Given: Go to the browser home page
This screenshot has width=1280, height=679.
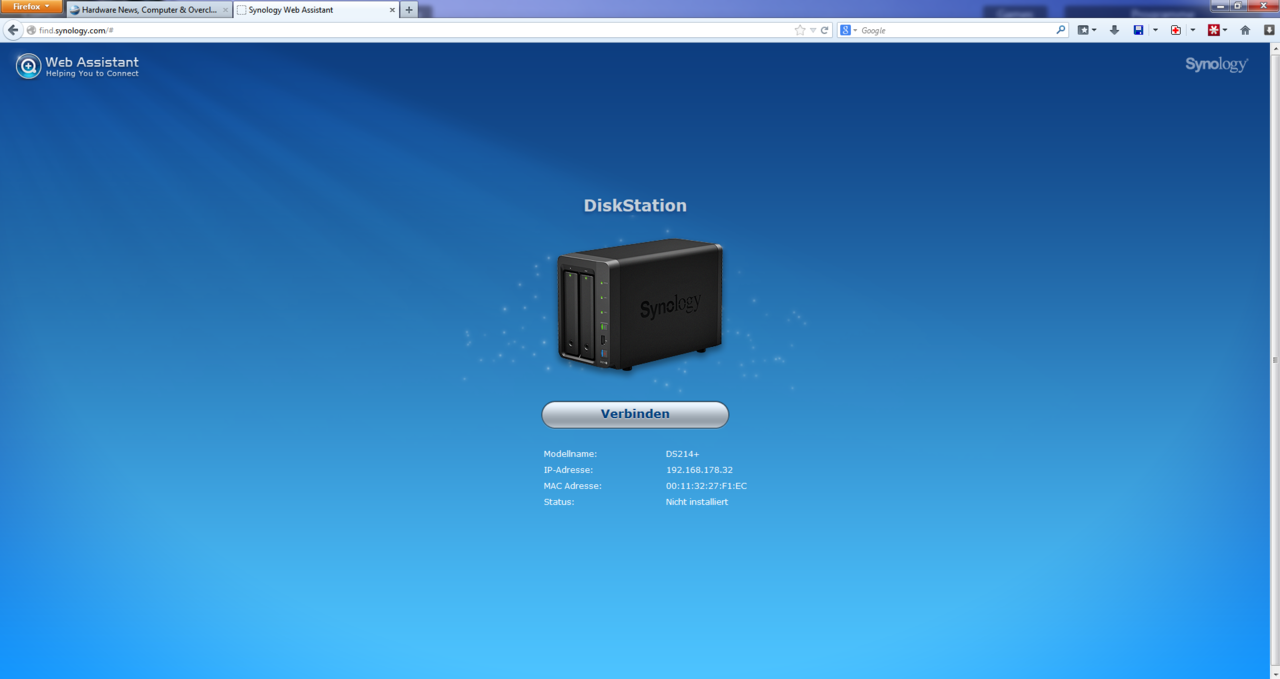Looking at the screenshot, I should [1245, 31].
